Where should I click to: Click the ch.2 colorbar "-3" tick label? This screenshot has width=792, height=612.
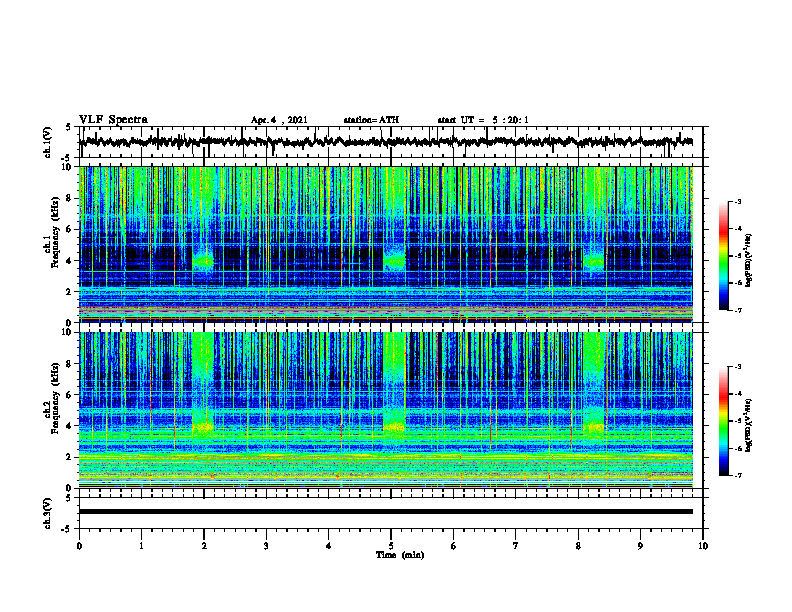[738, 367]
